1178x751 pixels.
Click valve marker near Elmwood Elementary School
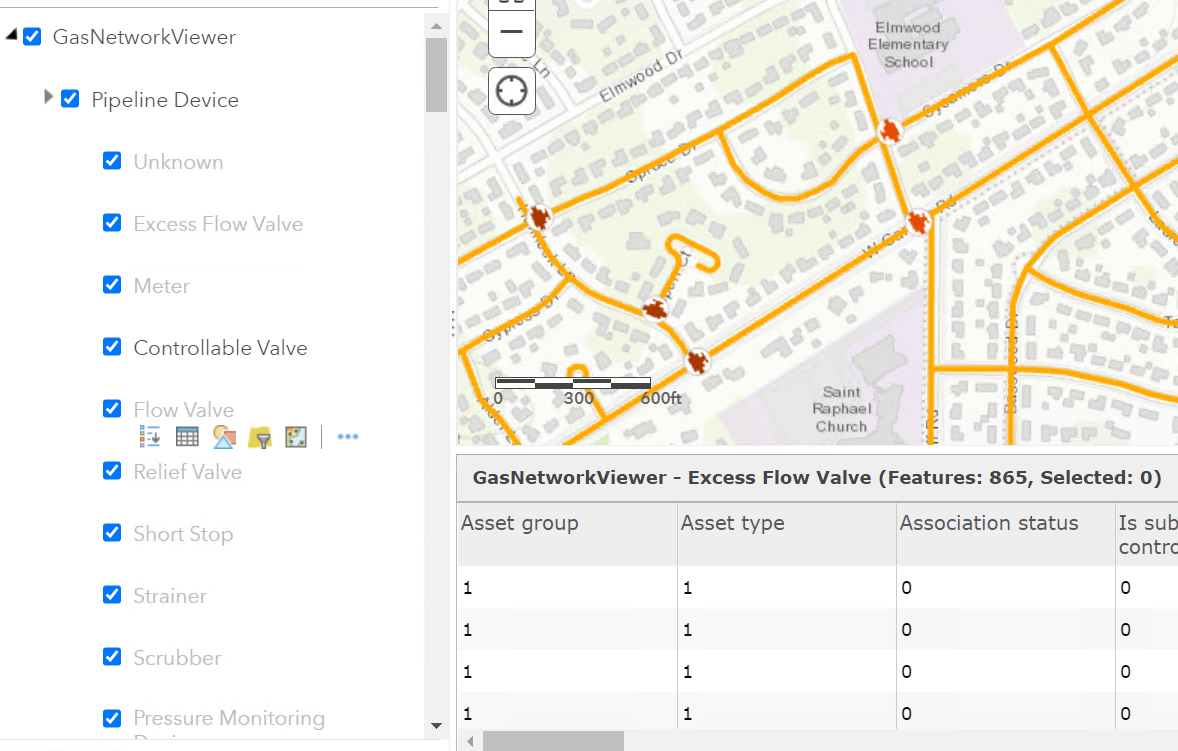[x=889, y=131]
